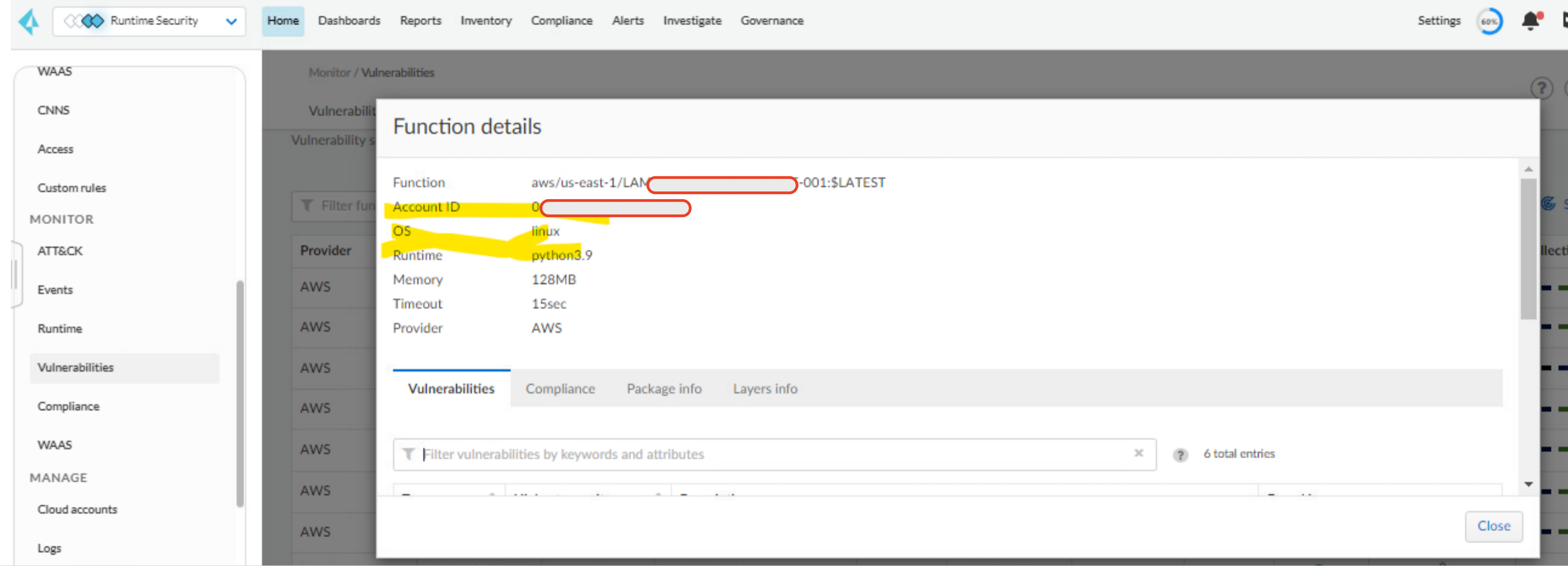Focus the filter vulnerabilities input field
1568x566 pixels.
click(x=773, y=454)
